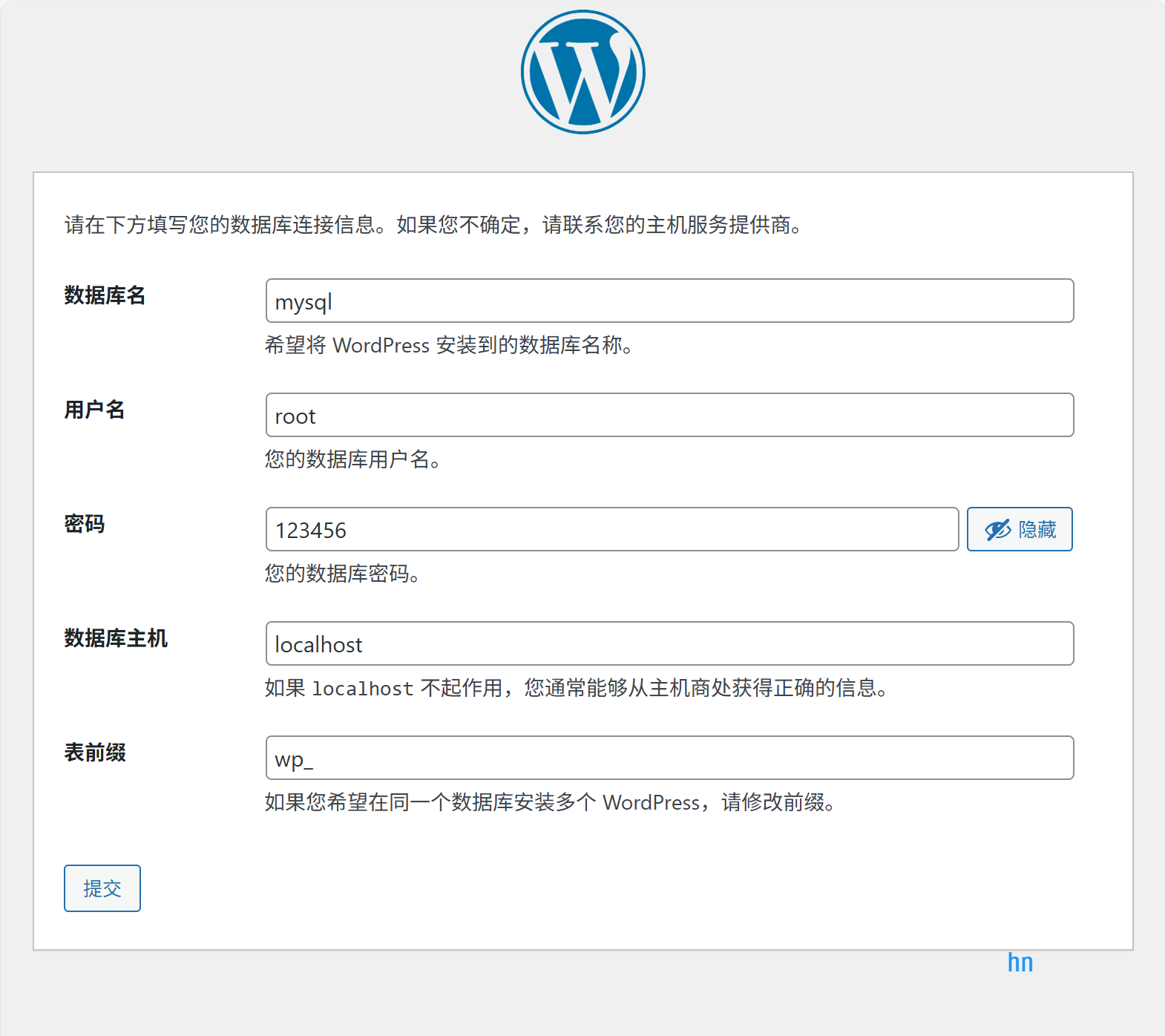This screenshot has width=1165, height=1036.
Task: Click the hint 您的数据库密码。
Action: (344, 574)
